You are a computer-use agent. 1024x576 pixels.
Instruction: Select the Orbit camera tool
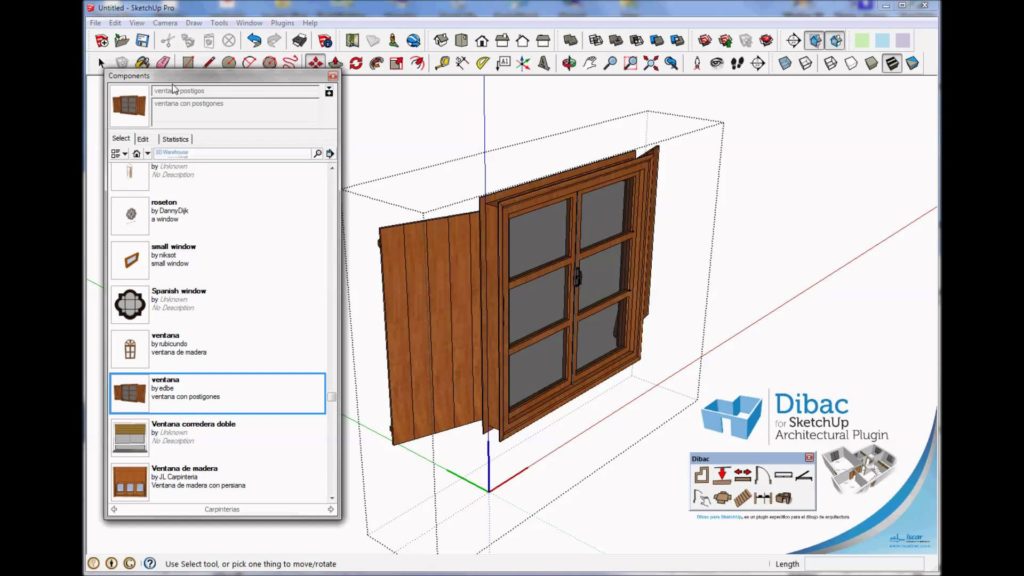pyautogui.click(x=569, y=63)
